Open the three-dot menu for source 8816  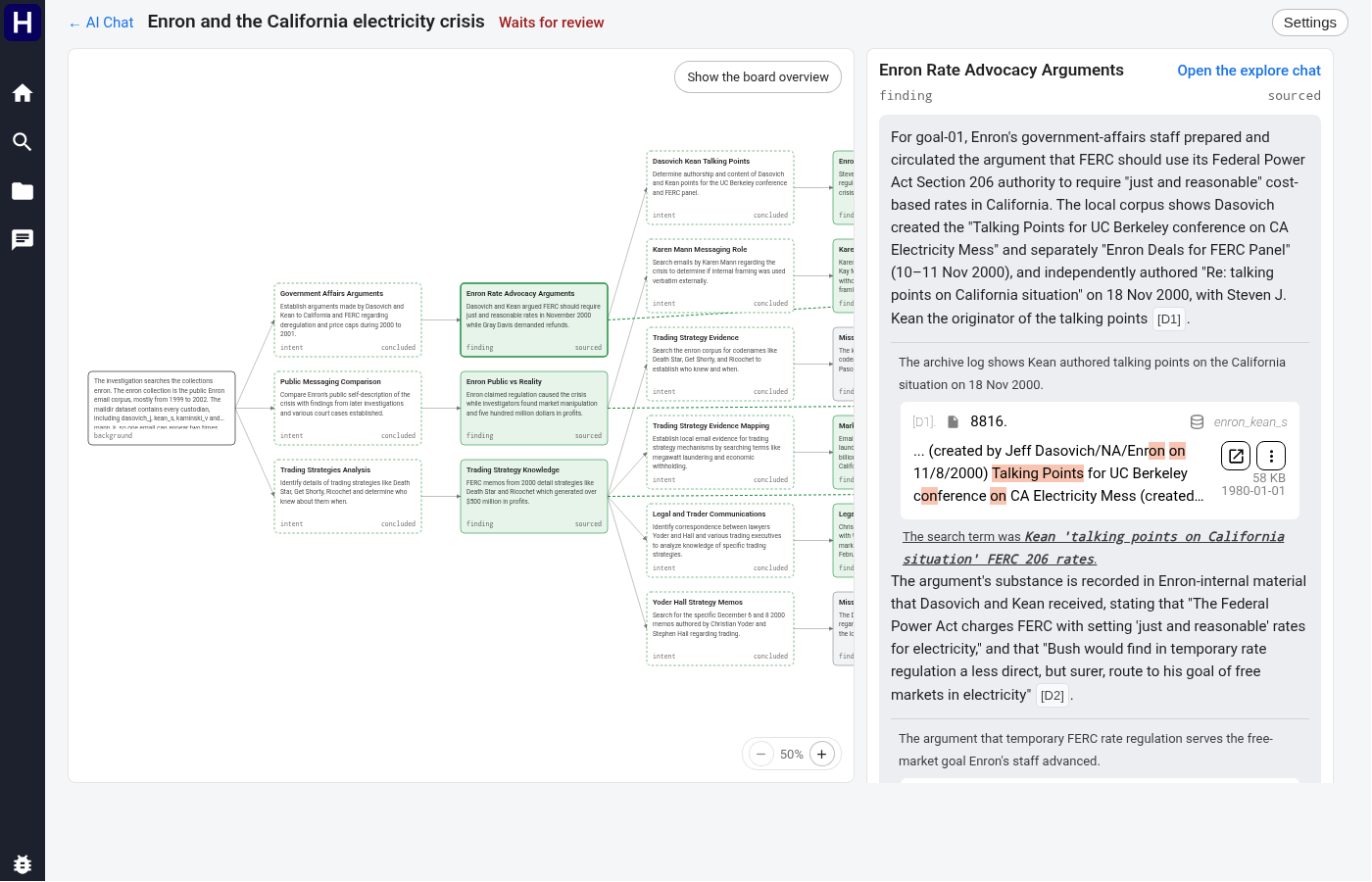pos(1271,456)
